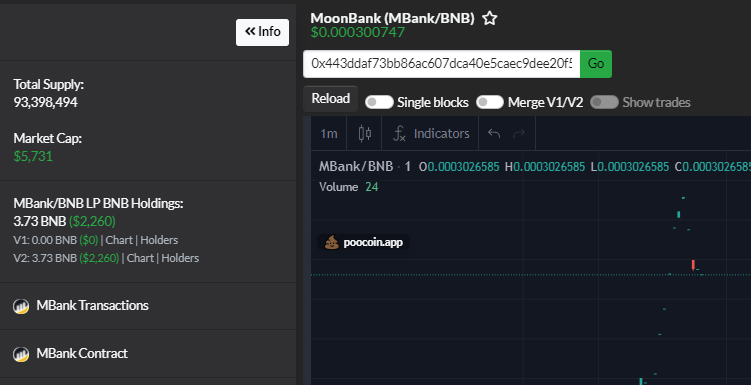Open the Indicators menu
This screenshot has height=385, width=751.
point(431,133)
